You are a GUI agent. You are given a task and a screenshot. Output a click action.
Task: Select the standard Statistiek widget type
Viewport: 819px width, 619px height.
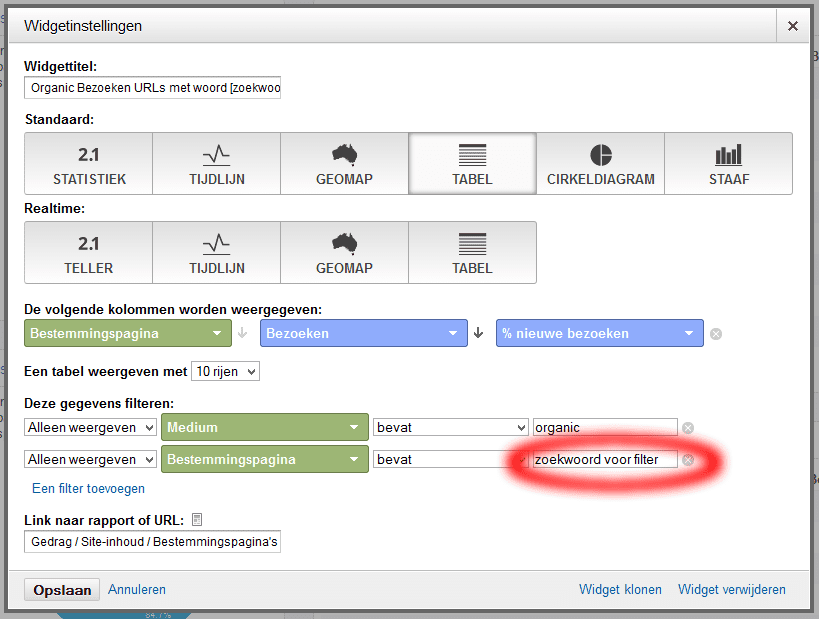(x=89, y=163)
